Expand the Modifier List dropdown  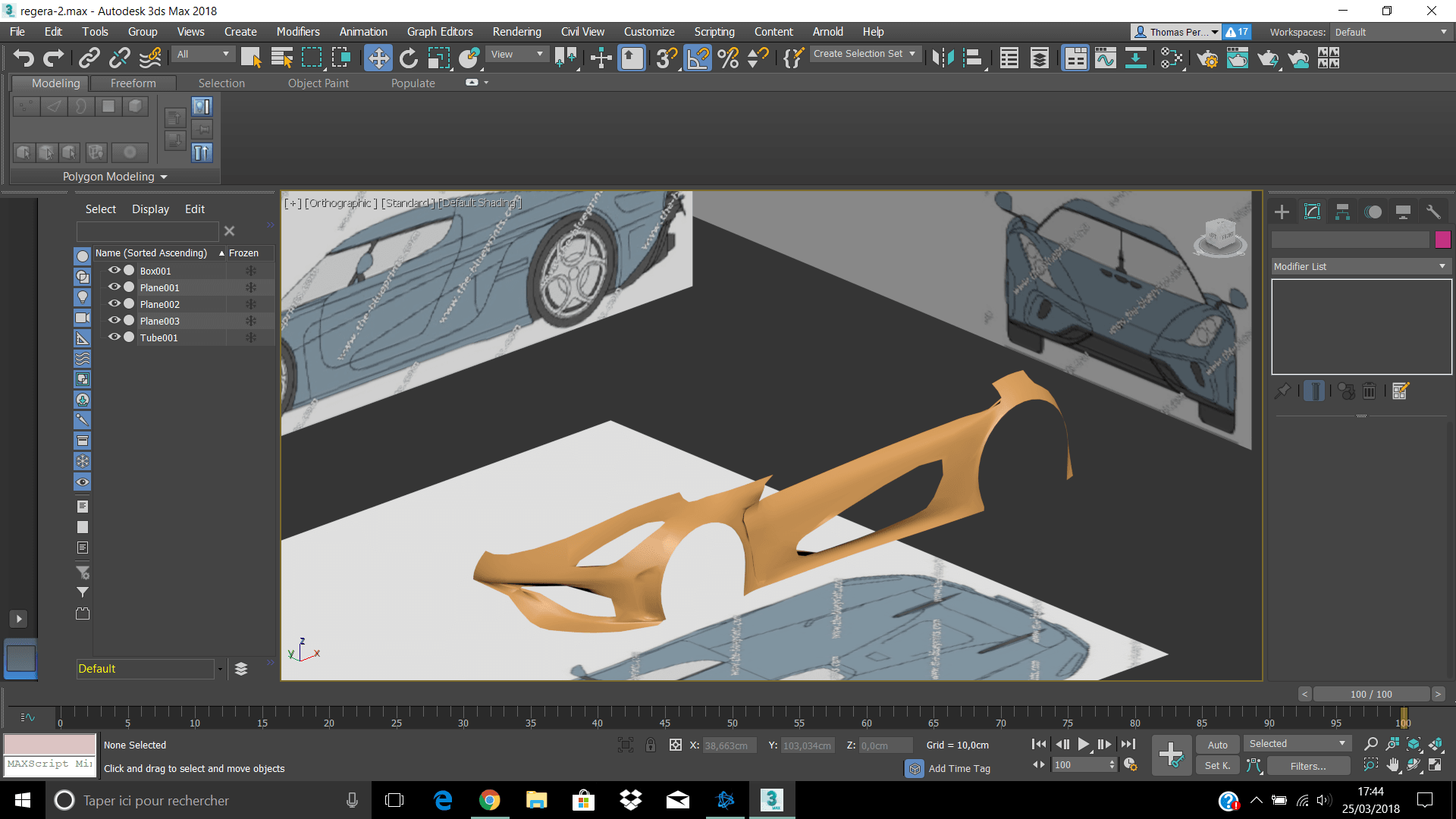point(1360,266)
